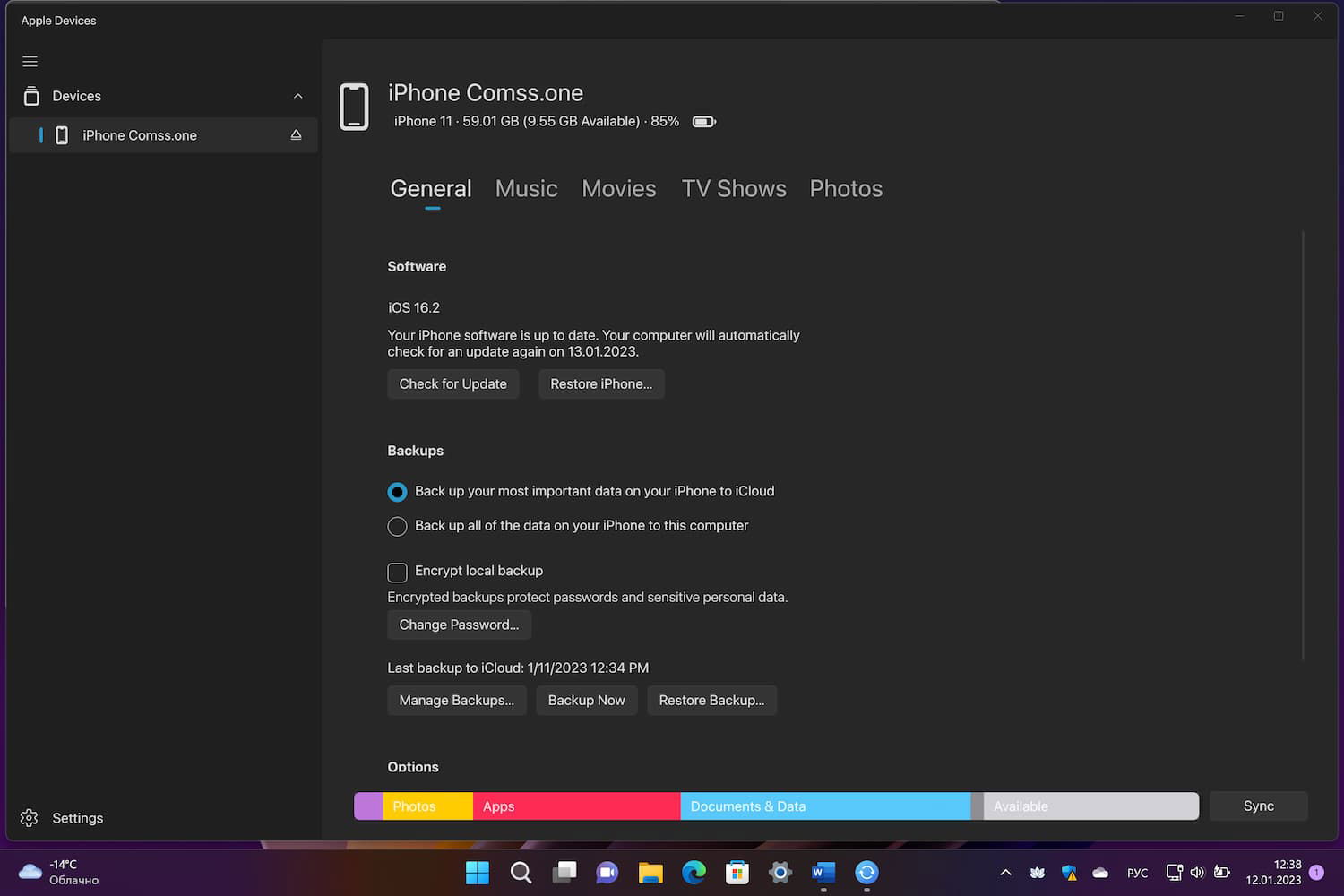
Task: Click the yellow Photos storage segment
Action: [428, 806]
